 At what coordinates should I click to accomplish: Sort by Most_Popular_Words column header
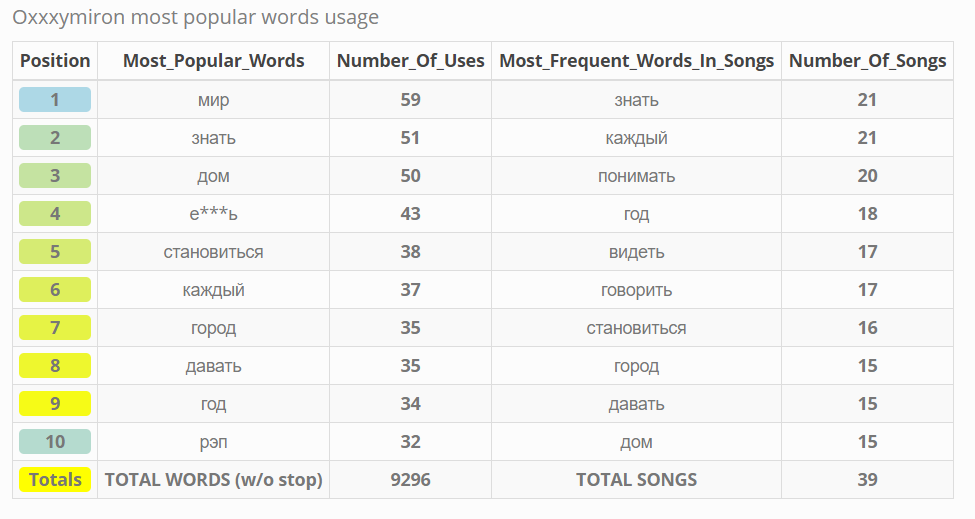pyautogui.click(x=213, y=61)
